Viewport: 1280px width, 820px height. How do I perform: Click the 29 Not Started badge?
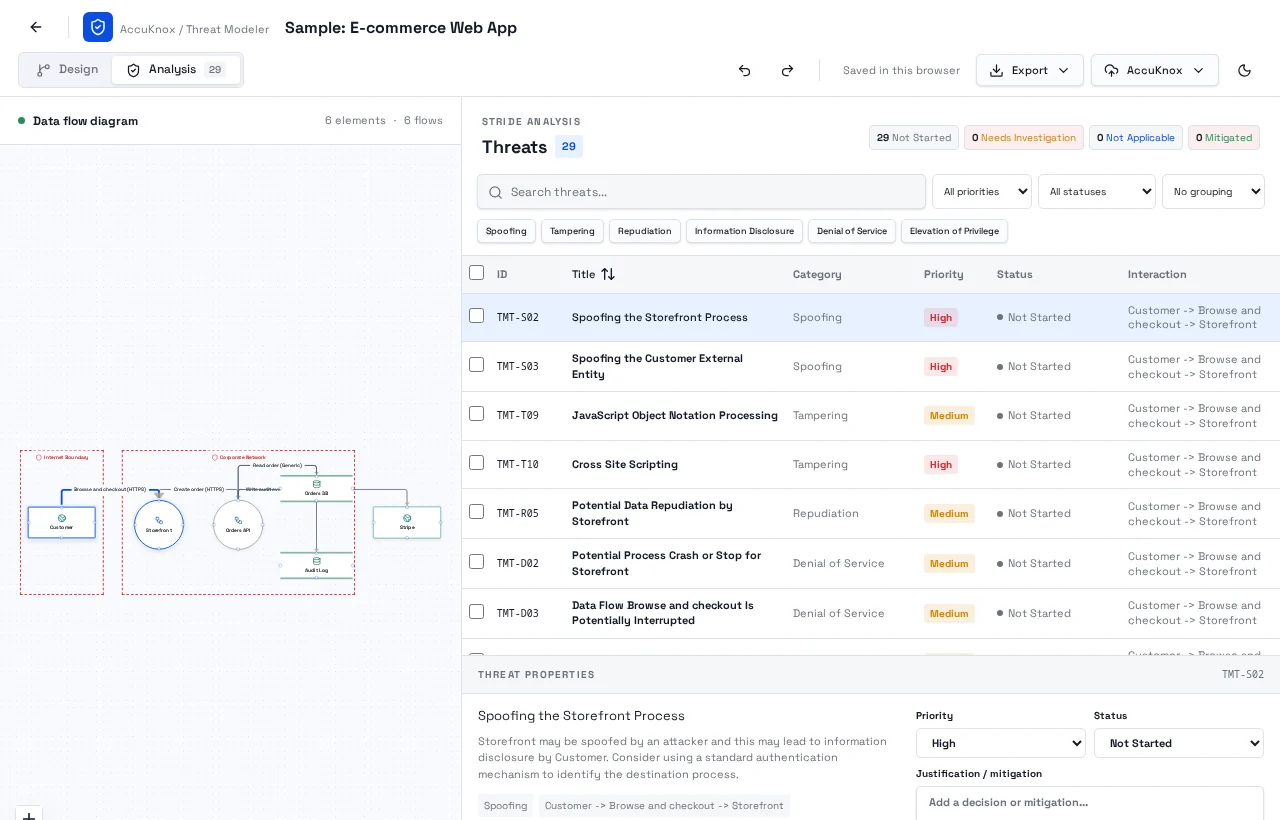coord(914,138)
